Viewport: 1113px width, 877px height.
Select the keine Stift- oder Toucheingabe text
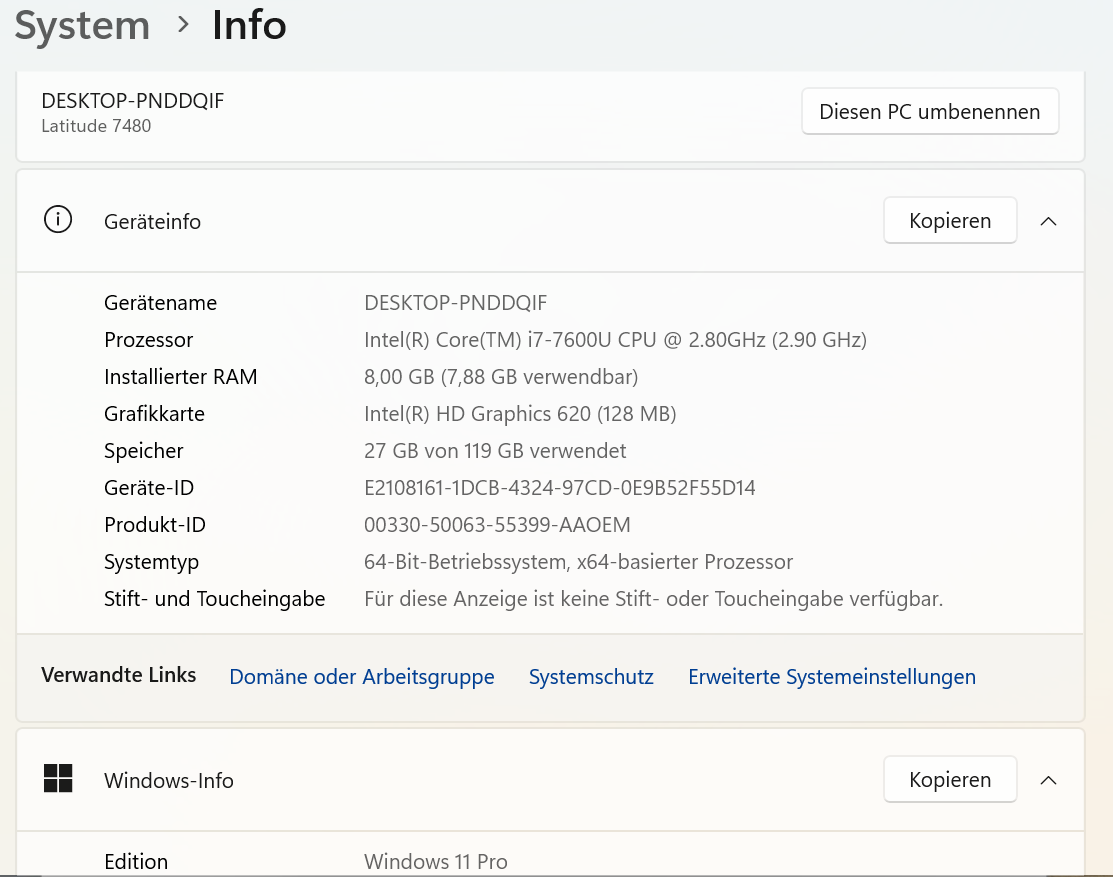click(654, 599)
